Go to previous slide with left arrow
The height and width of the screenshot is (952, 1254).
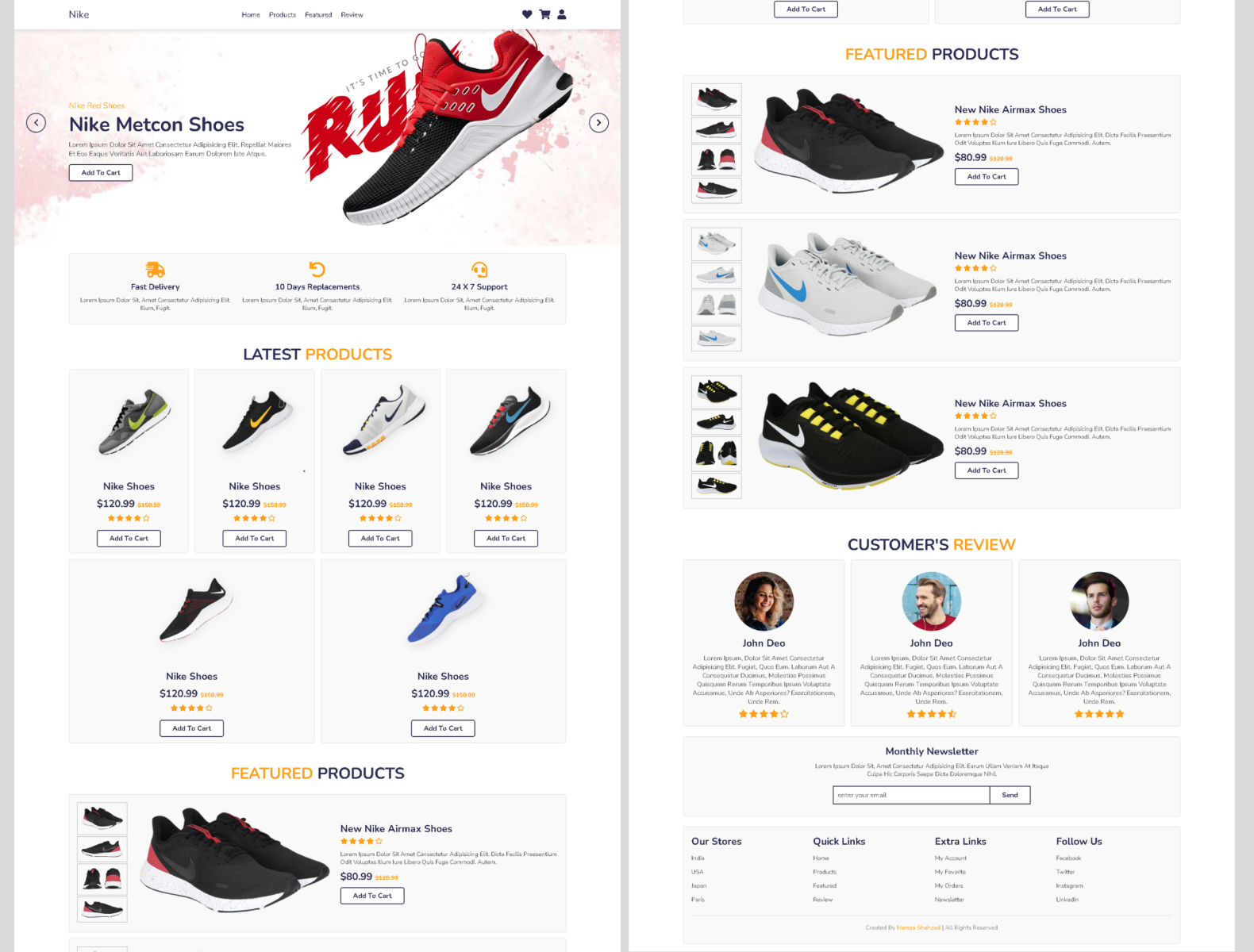(x=36, y=123)
